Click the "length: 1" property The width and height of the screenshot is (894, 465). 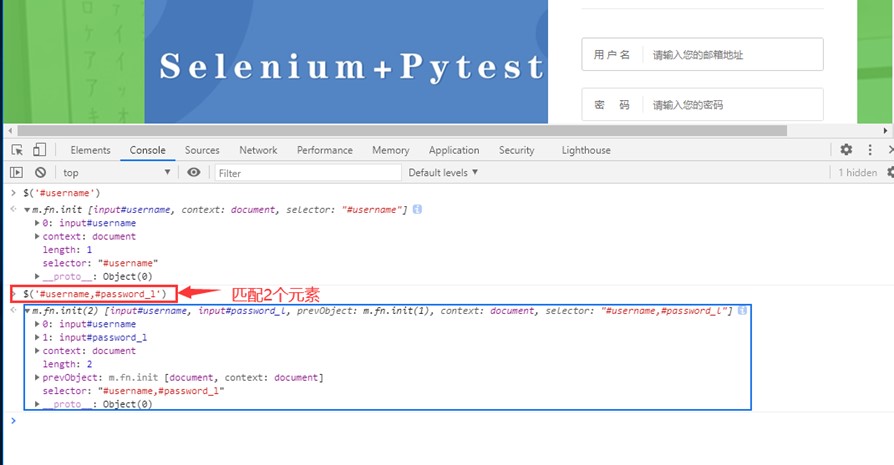pos(67,250)
